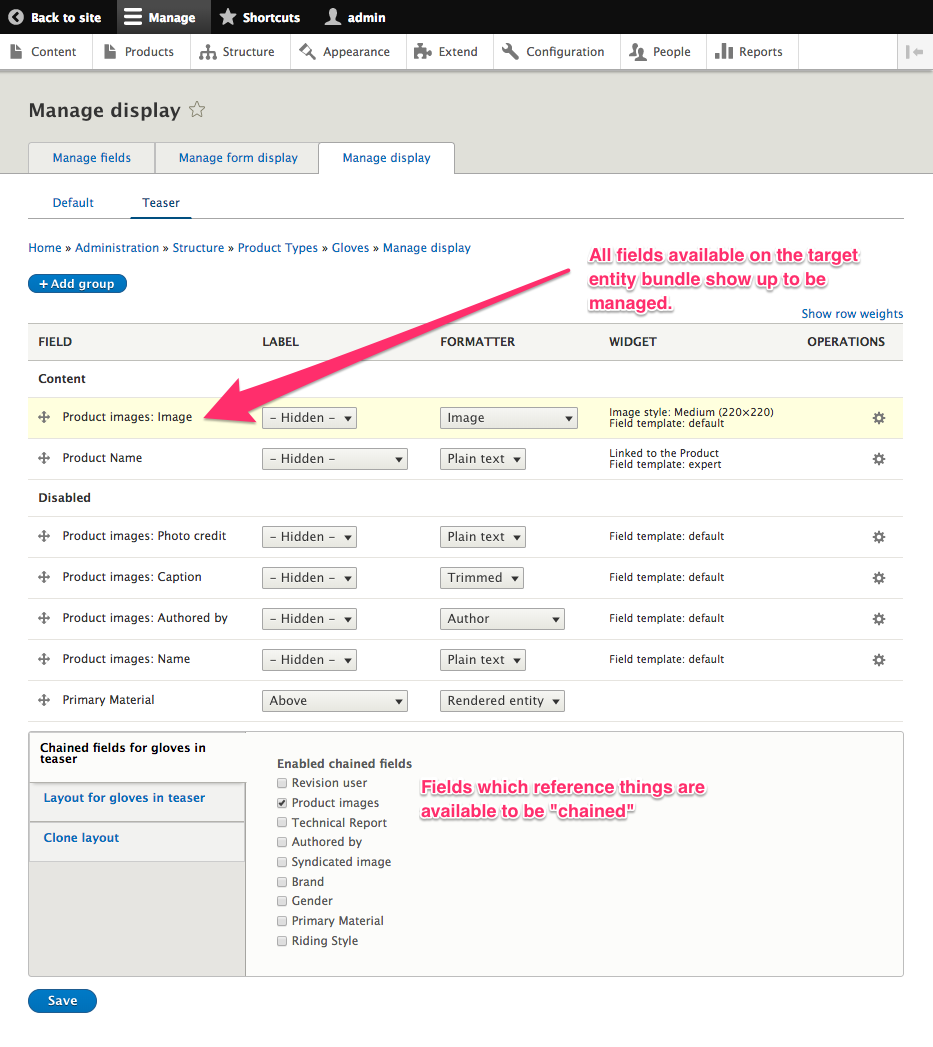This screenshot has height=1047, width=933.
Task: Open the Primary Material label dropdown
Action: coord(334,700)
